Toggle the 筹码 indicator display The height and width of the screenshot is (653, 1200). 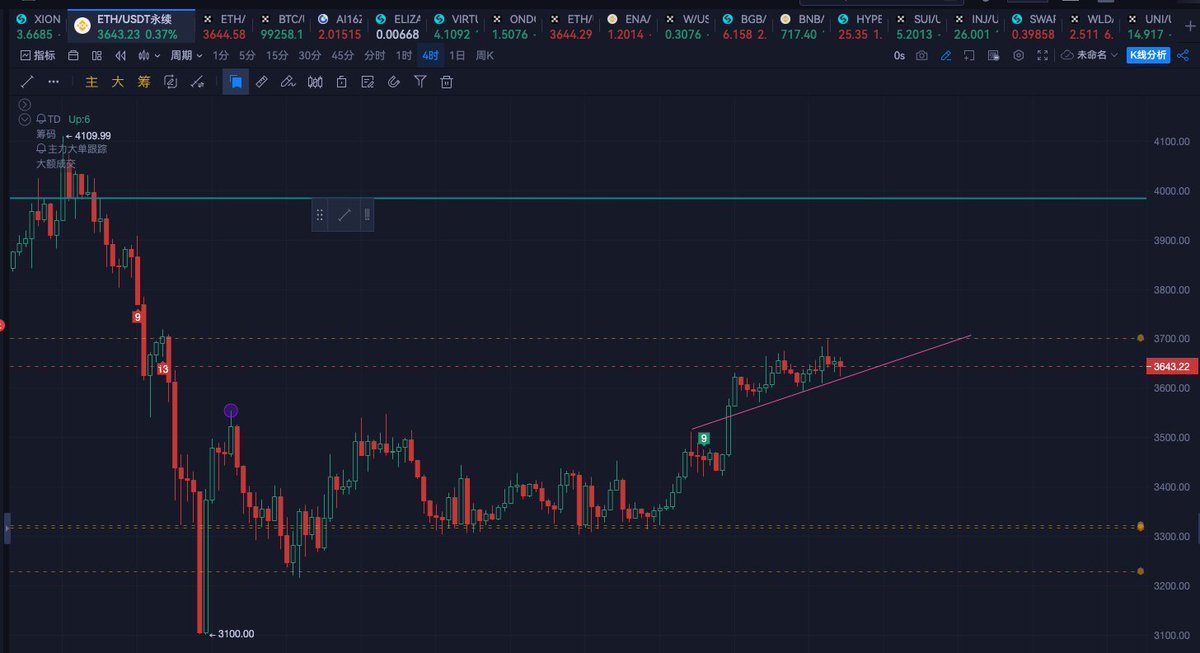pos(142,81)
